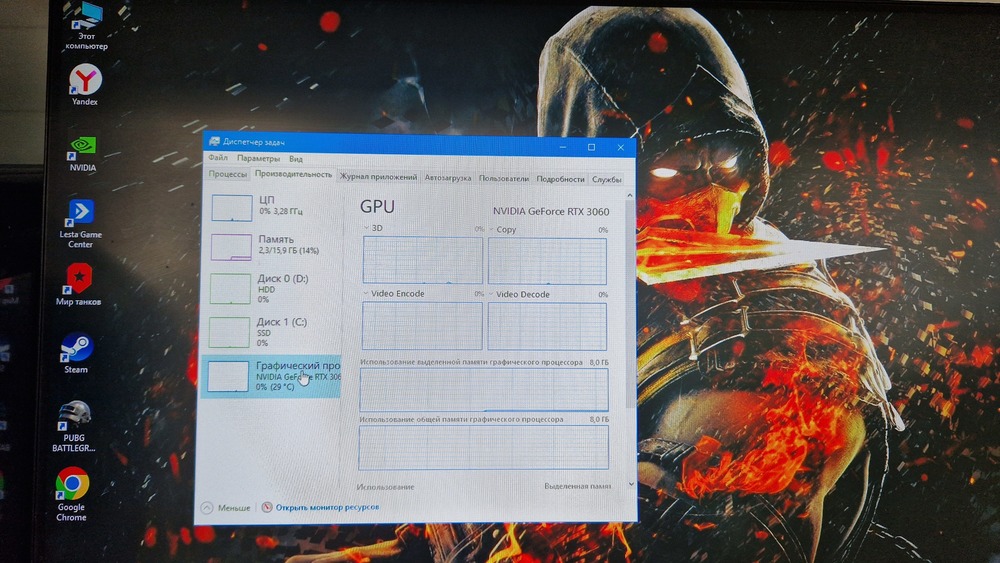The image size is (1000, 563).
Task: Click the scrollbar up arrow in GPU panel
Action: click(x=630, y=195)
